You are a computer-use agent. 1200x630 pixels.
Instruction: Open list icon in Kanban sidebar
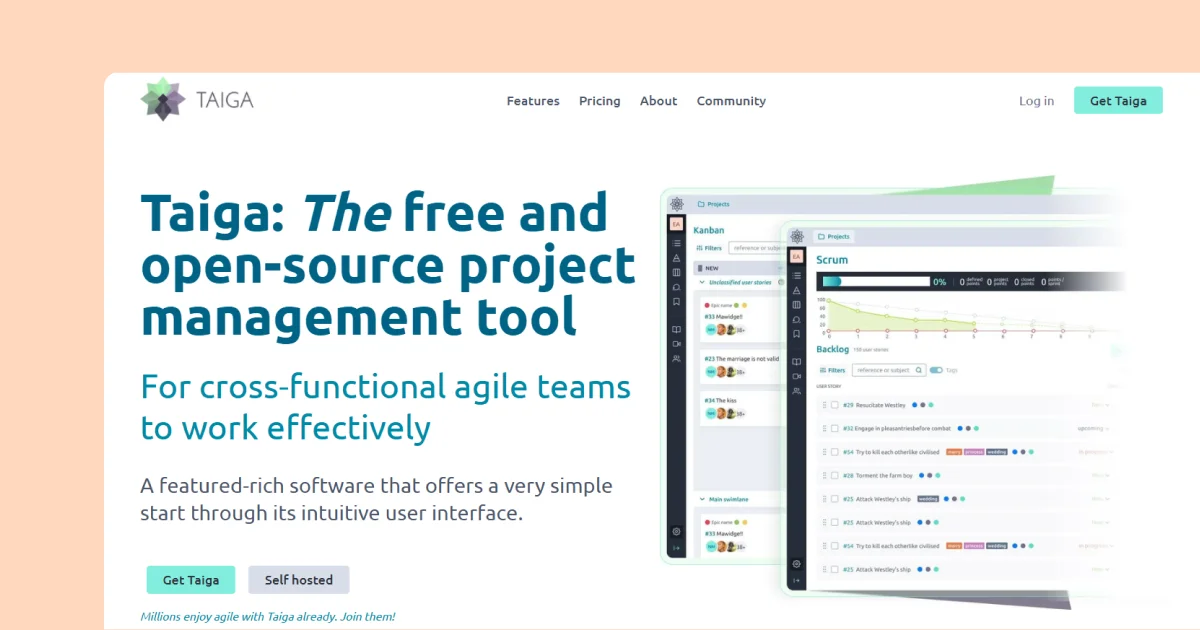coord(676,243)
